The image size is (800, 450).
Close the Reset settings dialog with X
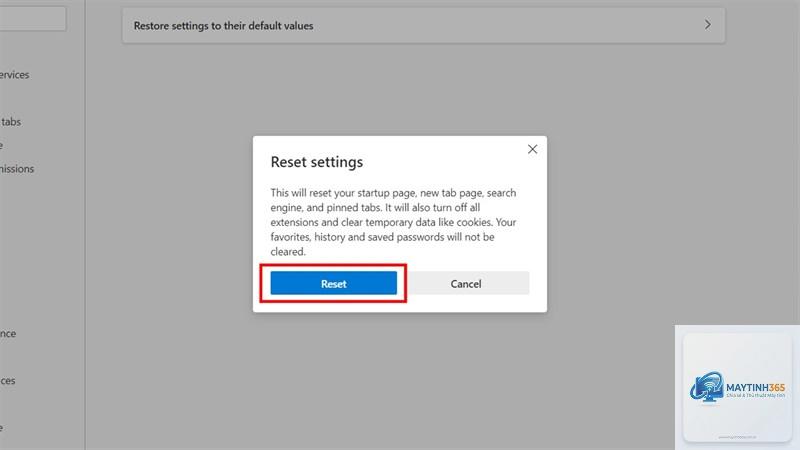532,149
